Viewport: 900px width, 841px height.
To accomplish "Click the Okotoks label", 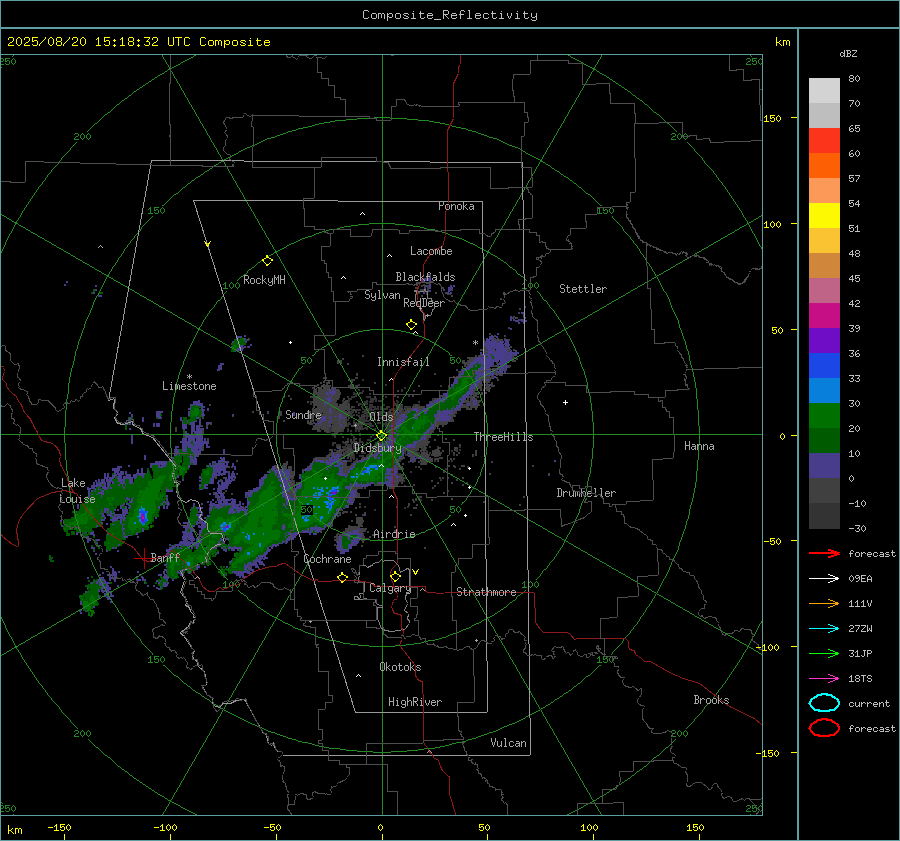I will 400,667.
